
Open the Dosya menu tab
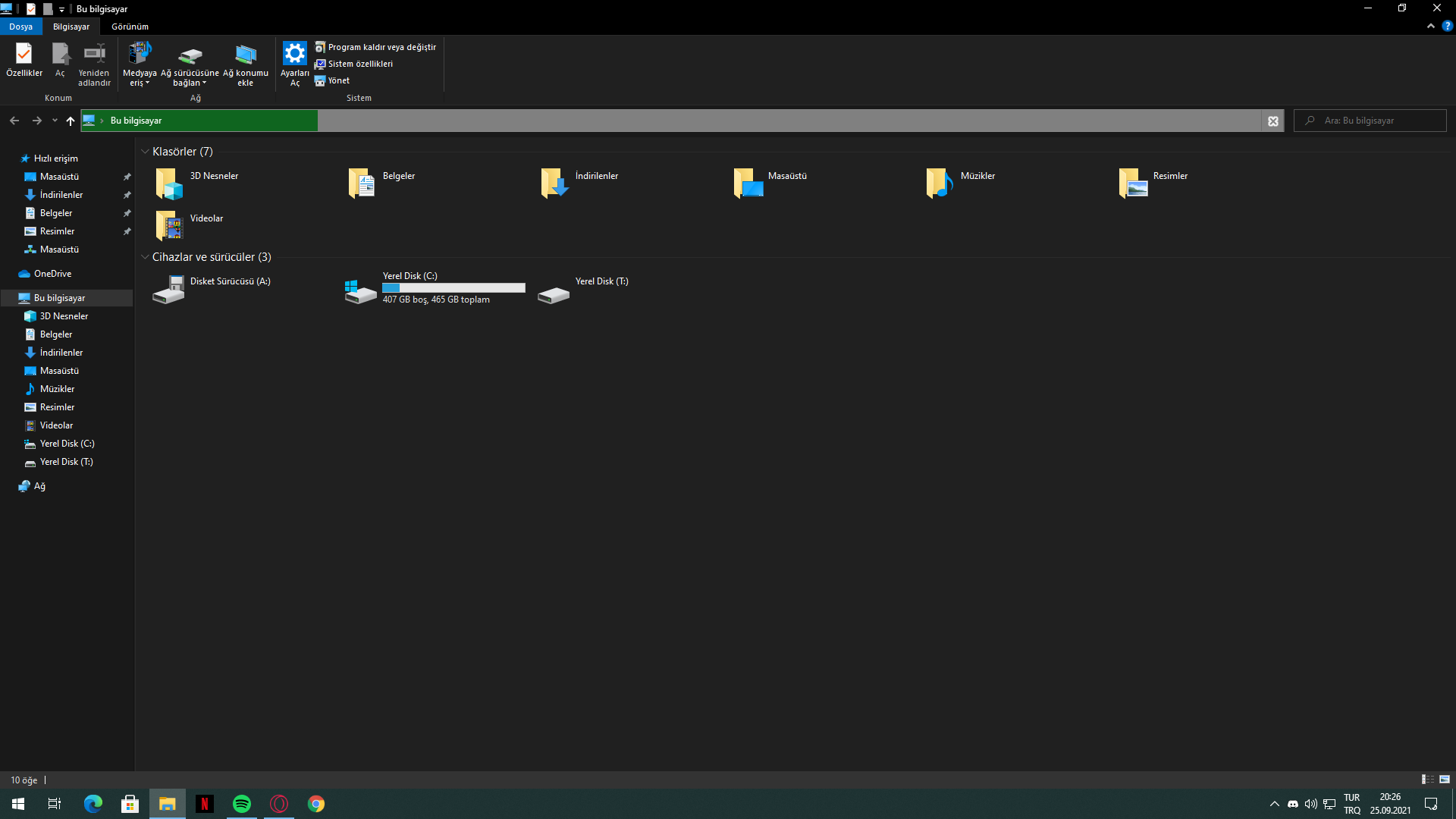pos(20,27)
